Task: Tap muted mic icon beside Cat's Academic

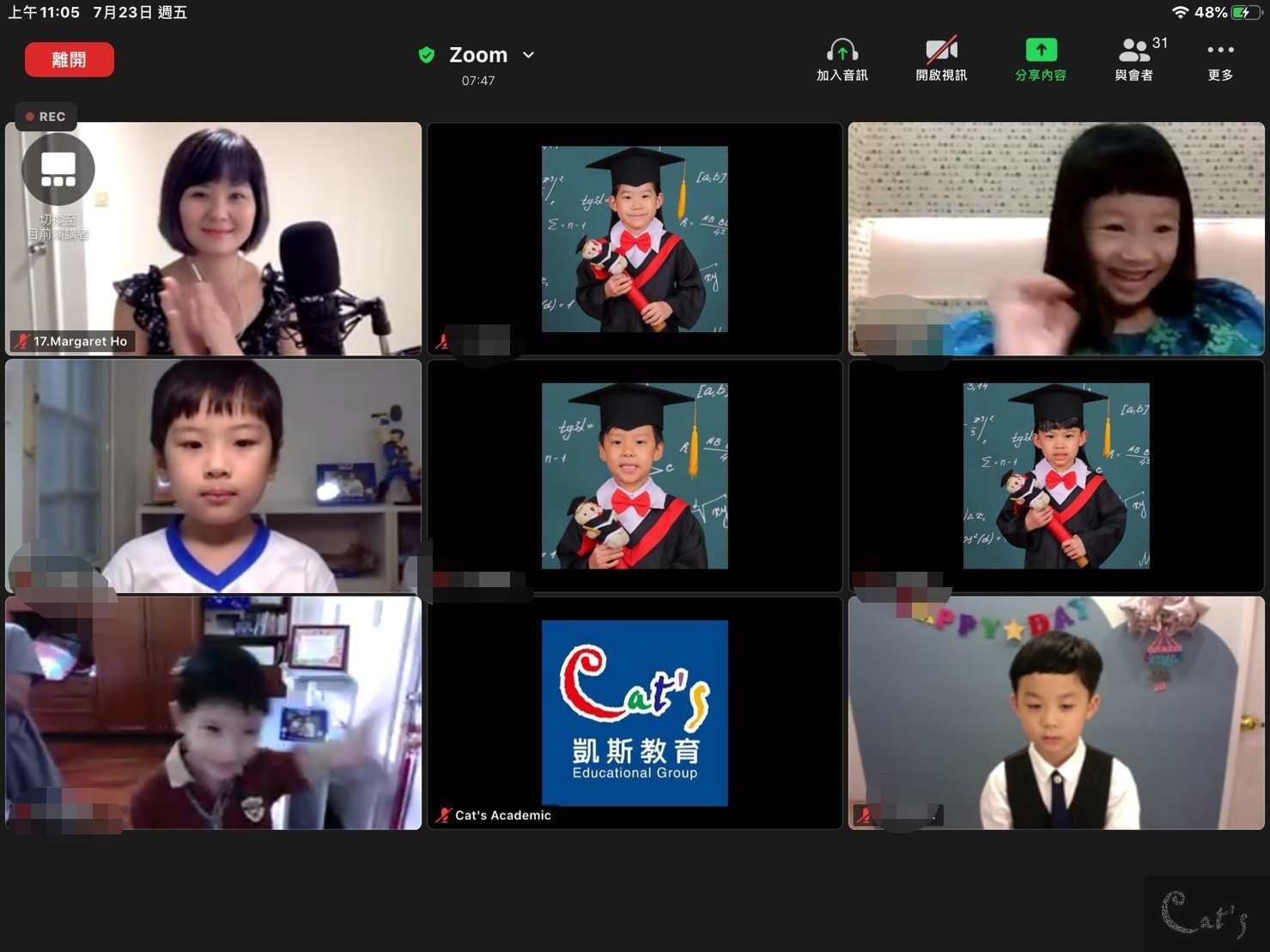Action: click(x=443, y=816)
